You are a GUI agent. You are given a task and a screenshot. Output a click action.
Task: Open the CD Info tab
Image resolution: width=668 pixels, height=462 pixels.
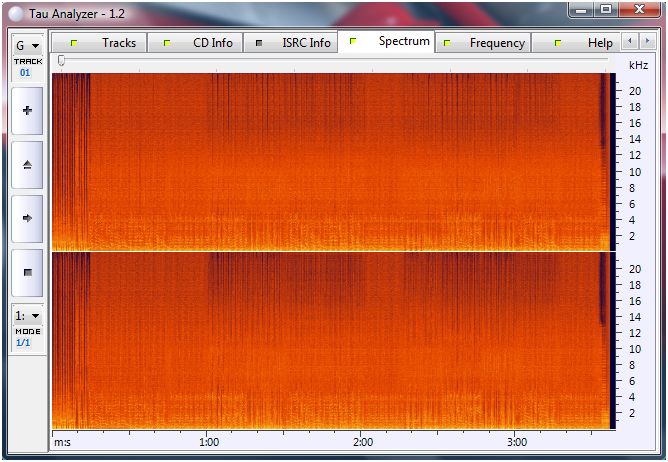point(198,43)
